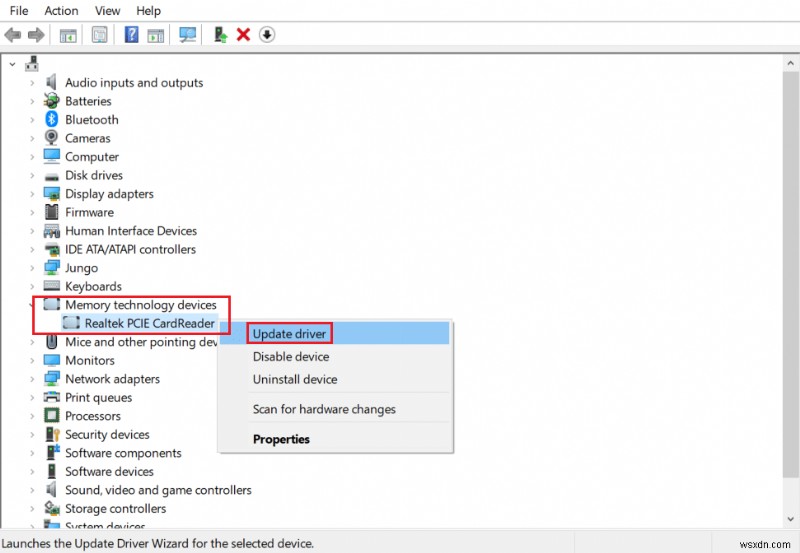Expand Audio inputs and outputs chevron

32,83
